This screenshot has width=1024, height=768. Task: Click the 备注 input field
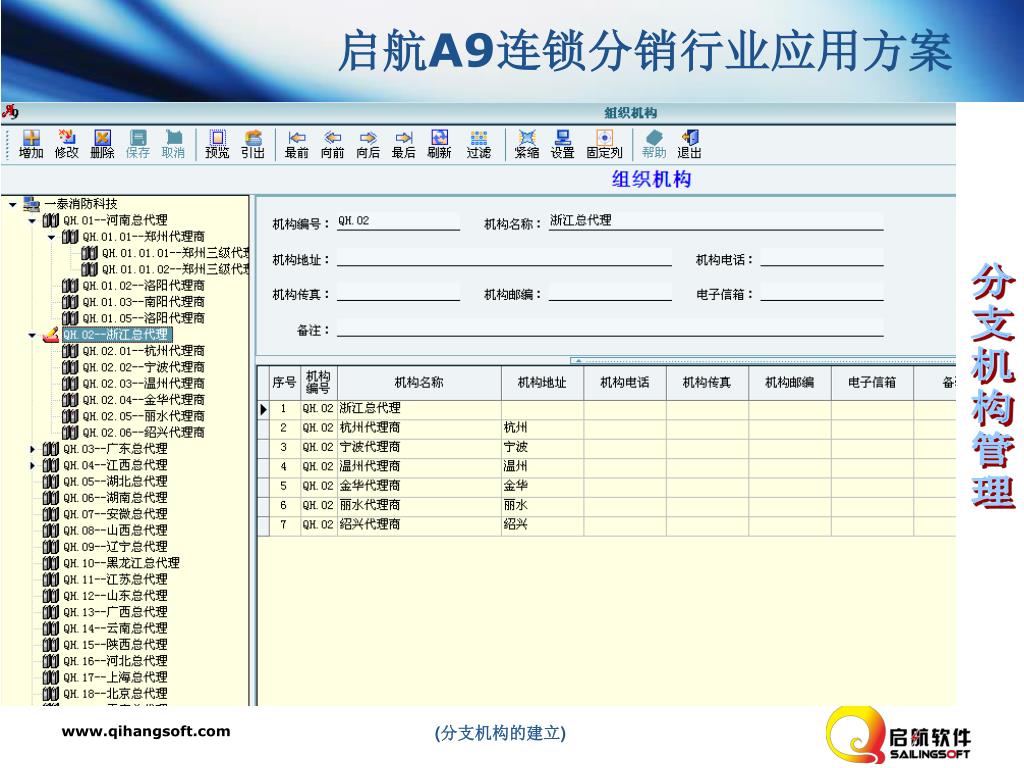click(x=611, y=328)
